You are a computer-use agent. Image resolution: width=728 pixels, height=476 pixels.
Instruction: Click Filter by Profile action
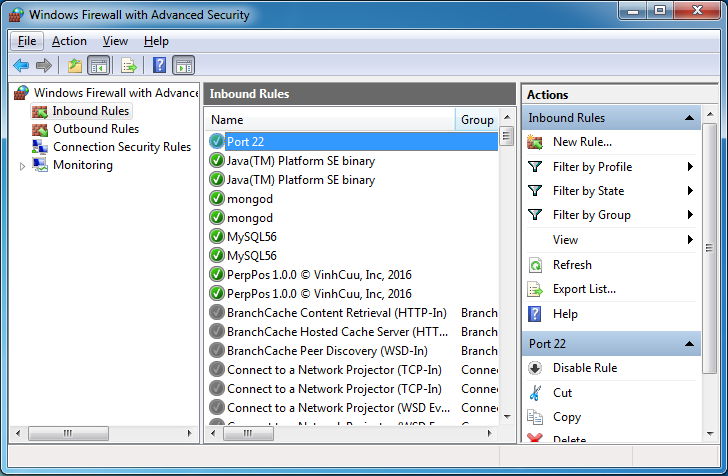coord(592,167)
